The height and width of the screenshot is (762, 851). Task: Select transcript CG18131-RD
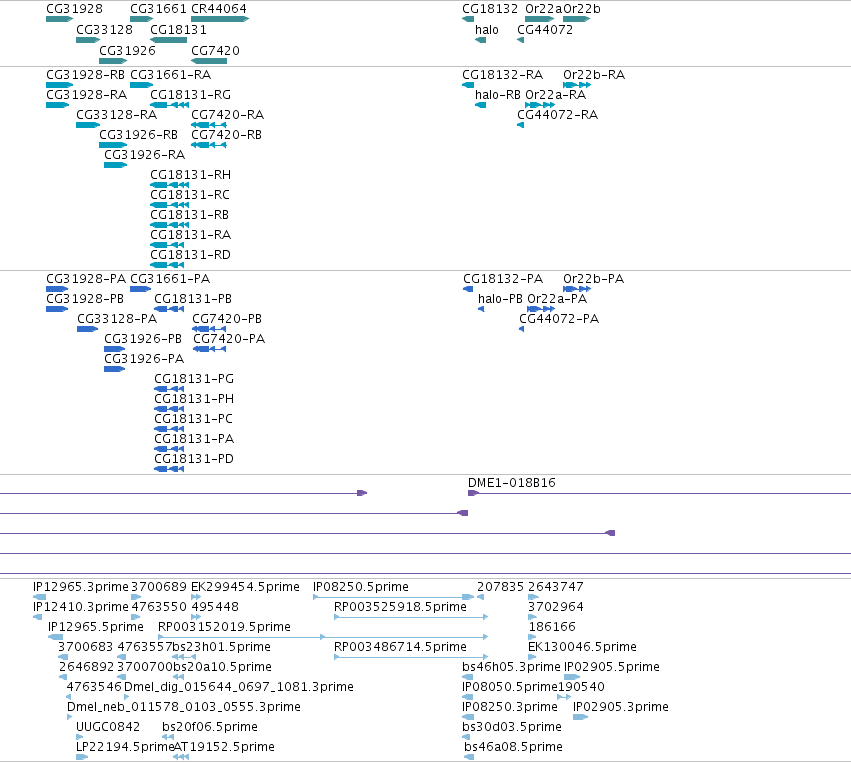(167, 265)
